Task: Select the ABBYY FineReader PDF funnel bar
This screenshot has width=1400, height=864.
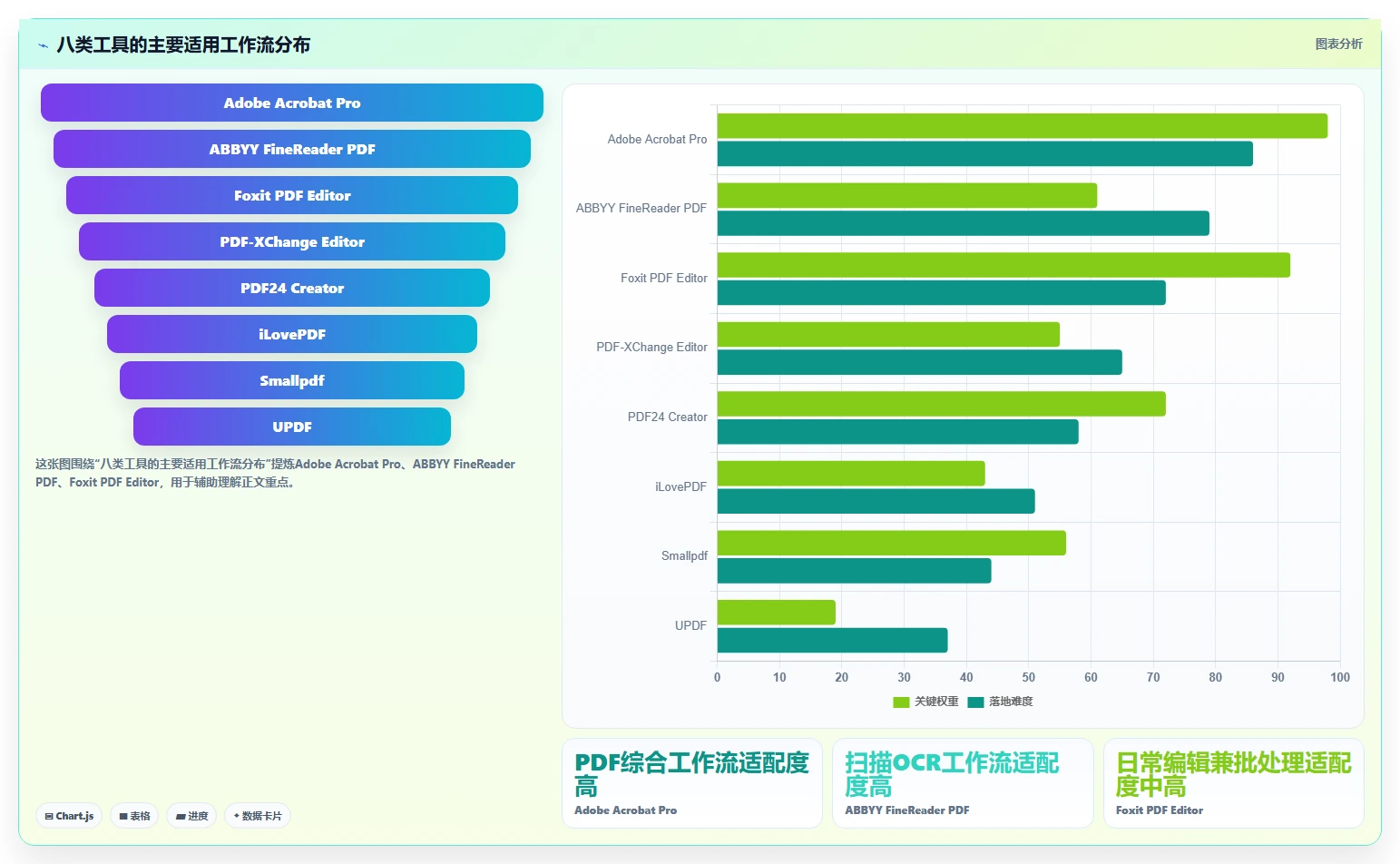Action: 292,149
